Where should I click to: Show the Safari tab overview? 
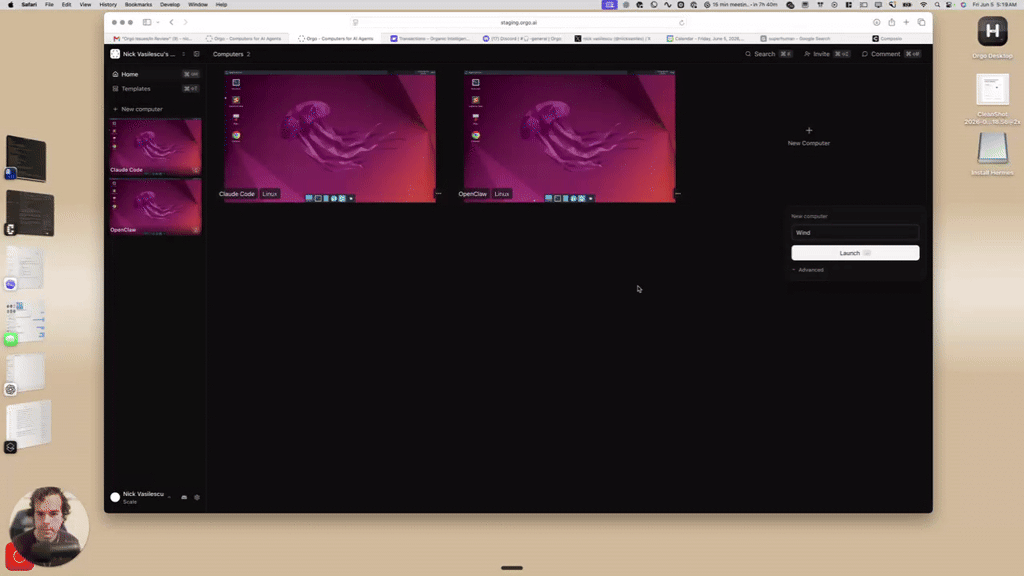[x=921, y=22]
